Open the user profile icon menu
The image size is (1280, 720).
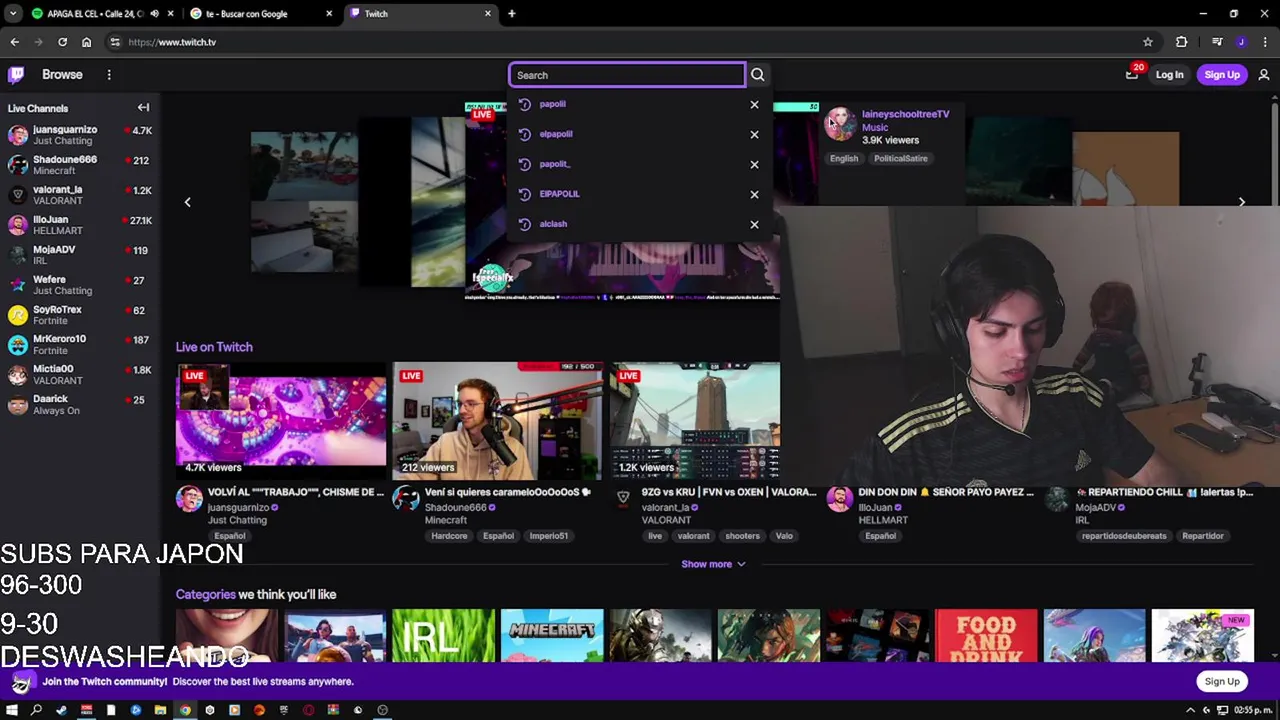1264,75
